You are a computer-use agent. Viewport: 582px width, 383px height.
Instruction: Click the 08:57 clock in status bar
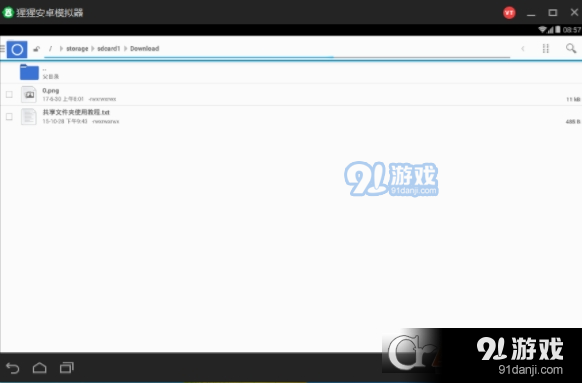pyautogui.click(x=572, y=30)
